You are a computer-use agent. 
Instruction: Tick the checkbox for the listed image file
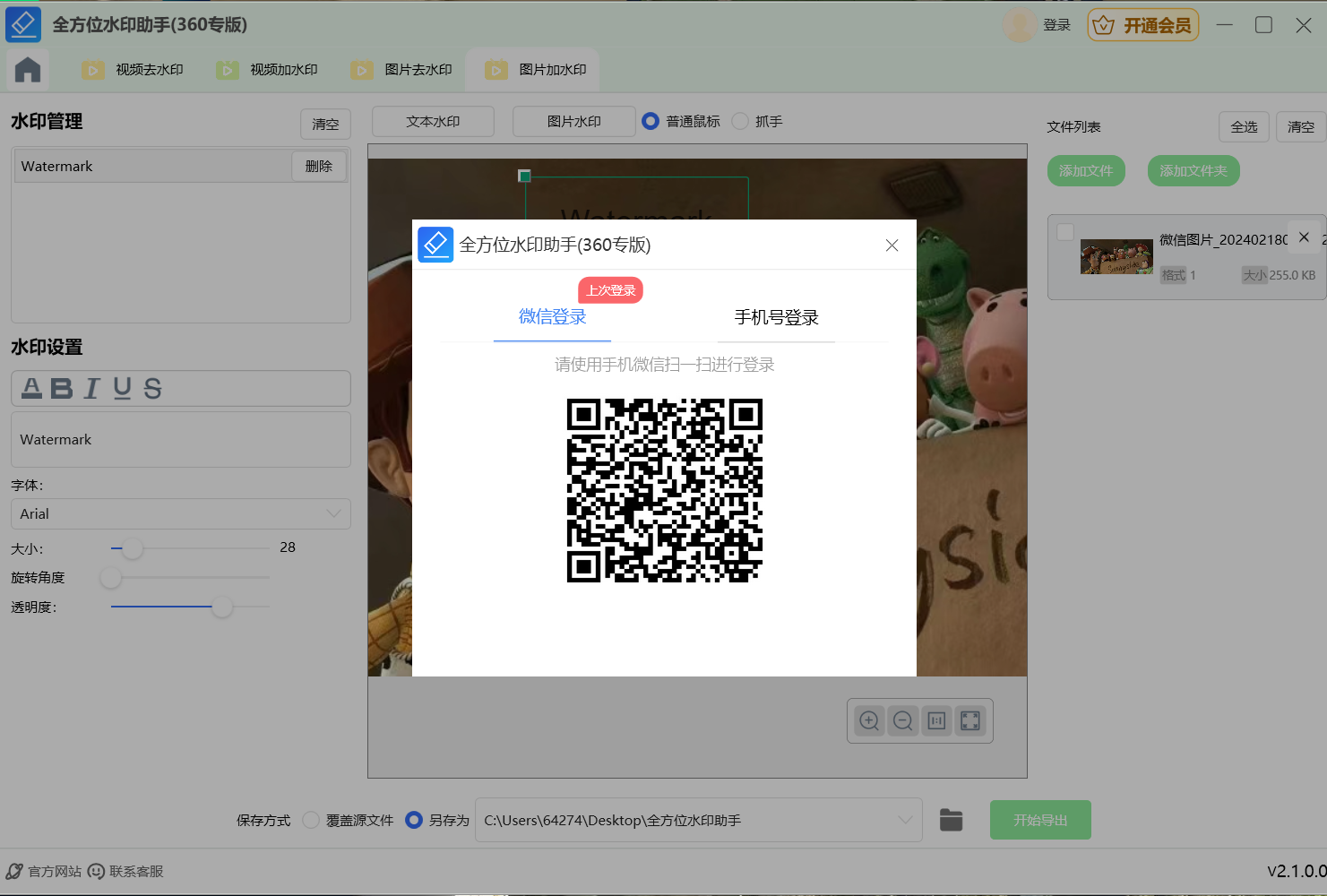pyautogui.click(x=1065, y=232)
